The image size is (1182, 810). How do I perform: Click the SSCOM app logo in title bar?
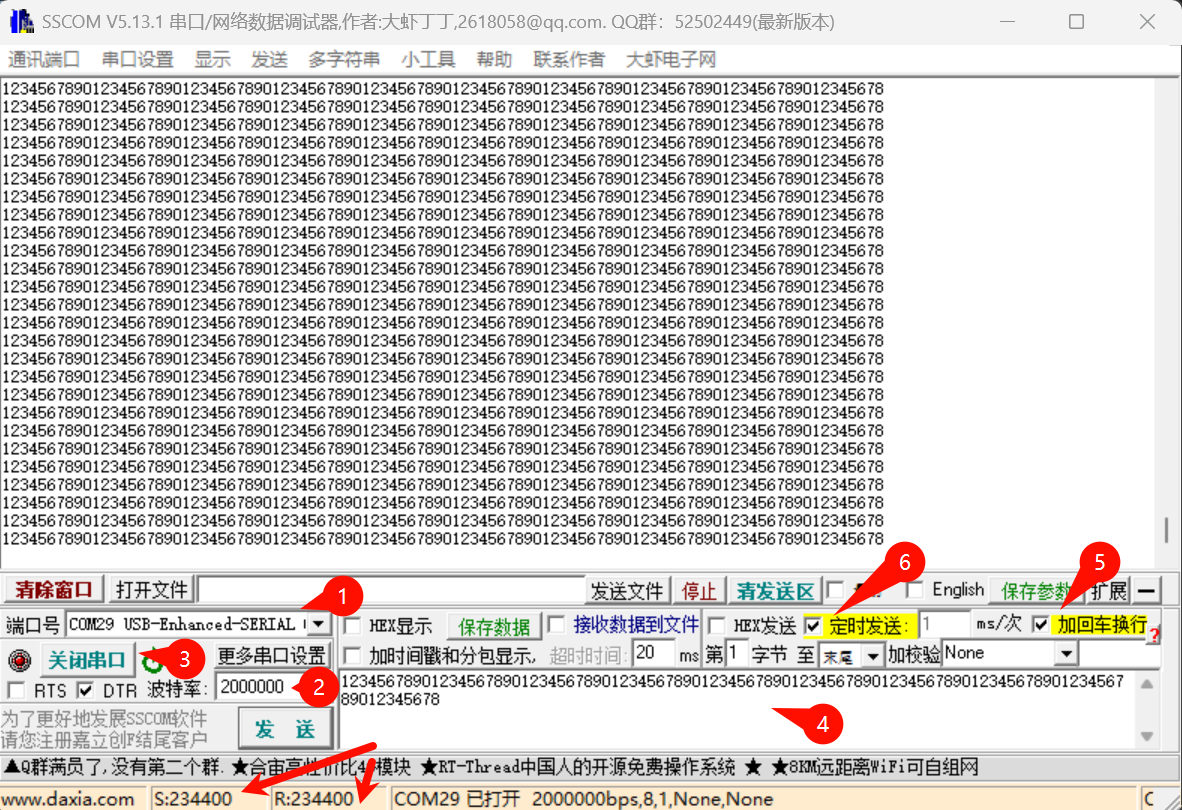(x=21, y=21)
